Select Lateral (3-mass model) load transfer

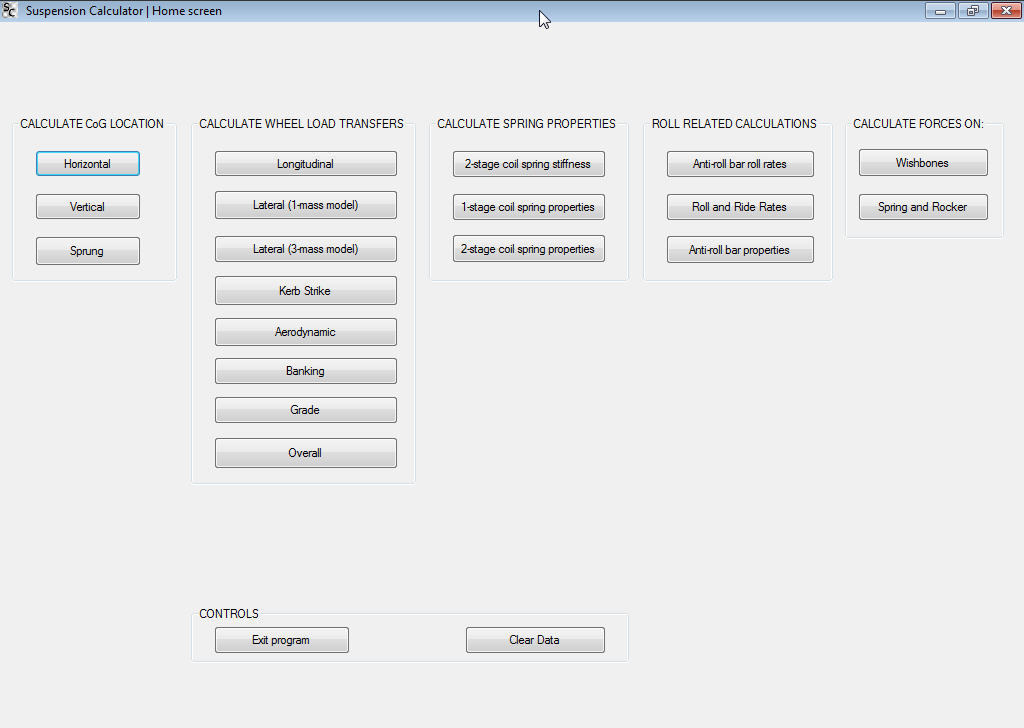point(305,248)
